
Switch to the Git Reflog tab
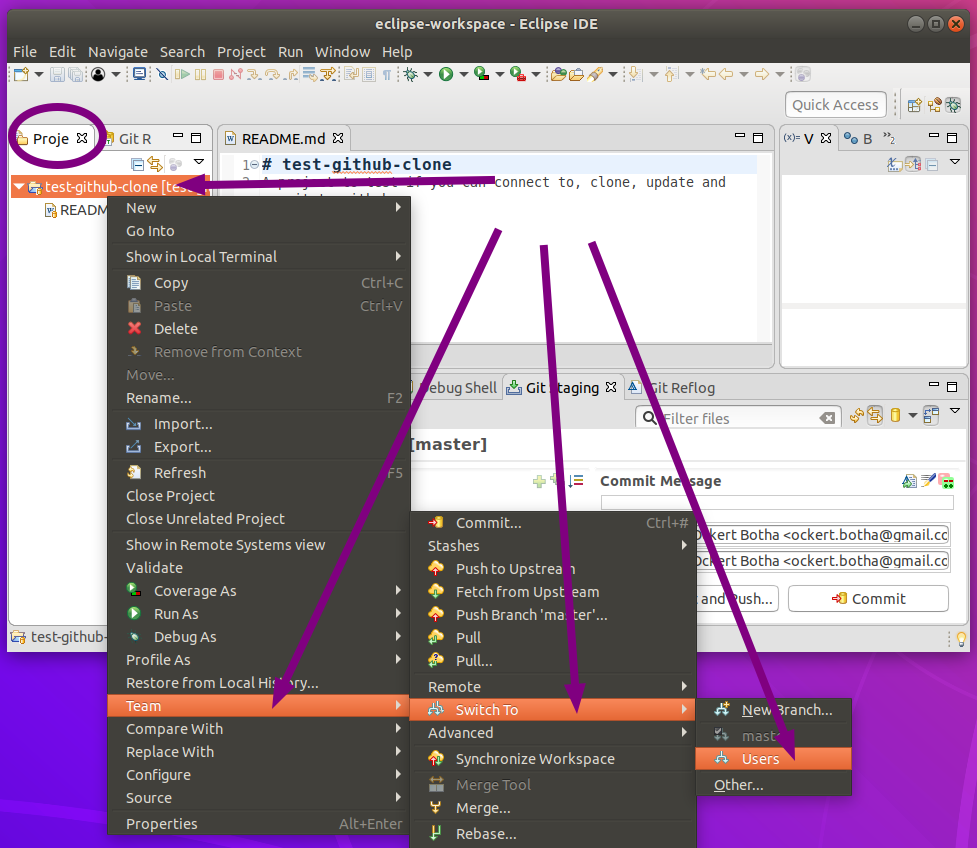tap(672, 388)
